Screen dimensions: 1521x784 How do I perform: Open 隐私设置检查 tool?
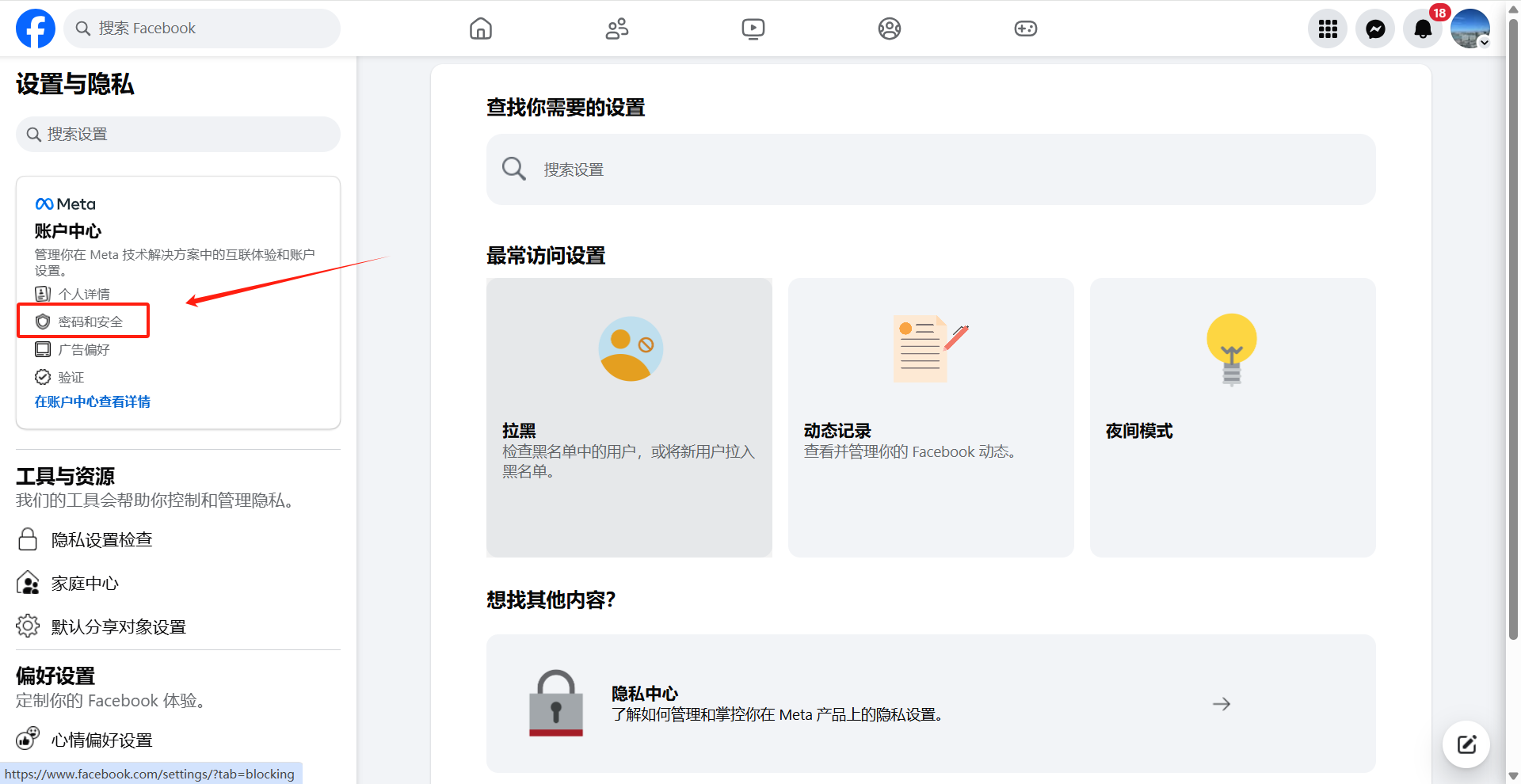[x=101, y=540]
